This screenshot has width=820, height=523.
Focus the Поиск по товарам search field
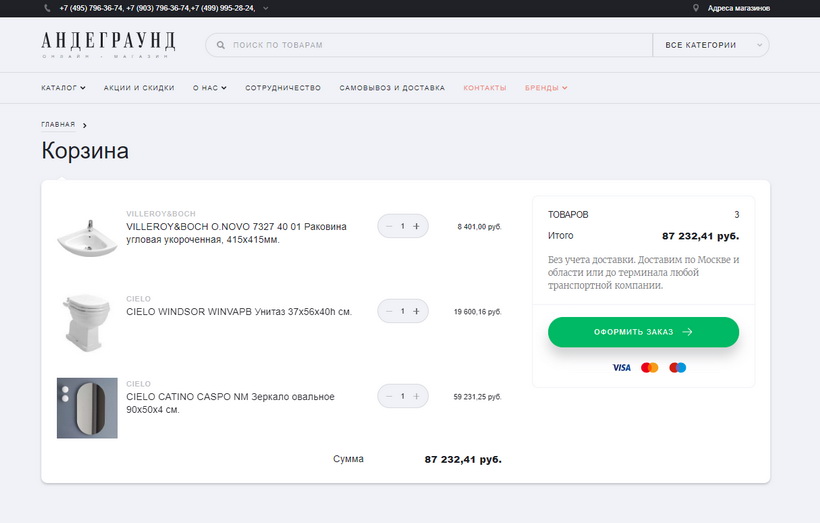point(429,45)
